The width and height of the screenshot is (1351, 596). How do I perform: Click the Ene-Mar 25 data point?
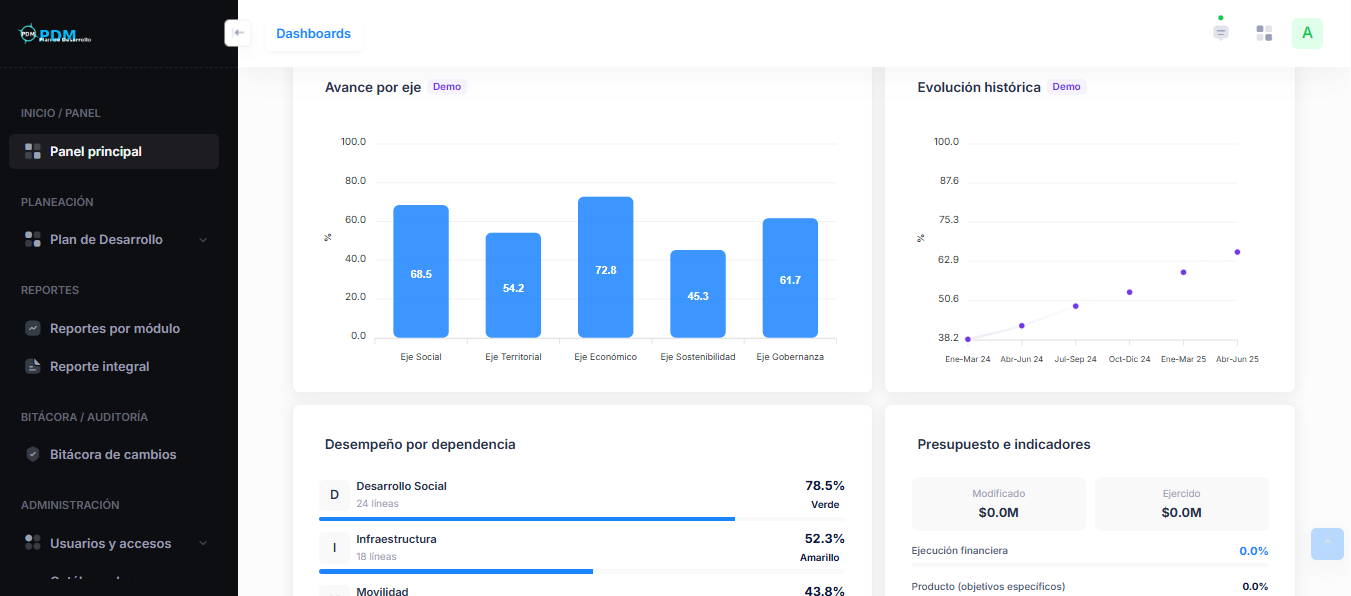coord(1183,272)
